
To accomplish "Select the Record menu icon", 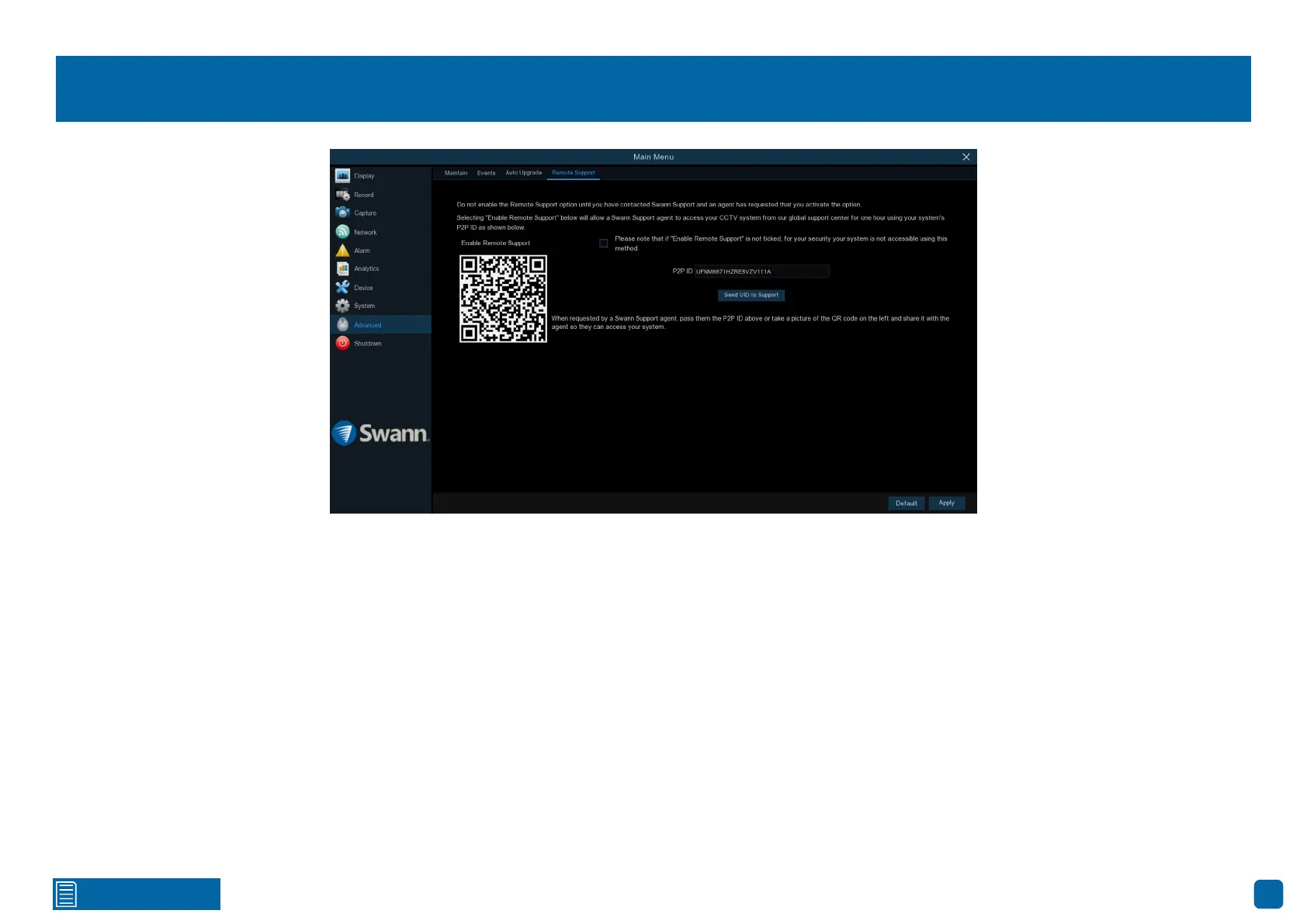I will [x=342, y=195].
